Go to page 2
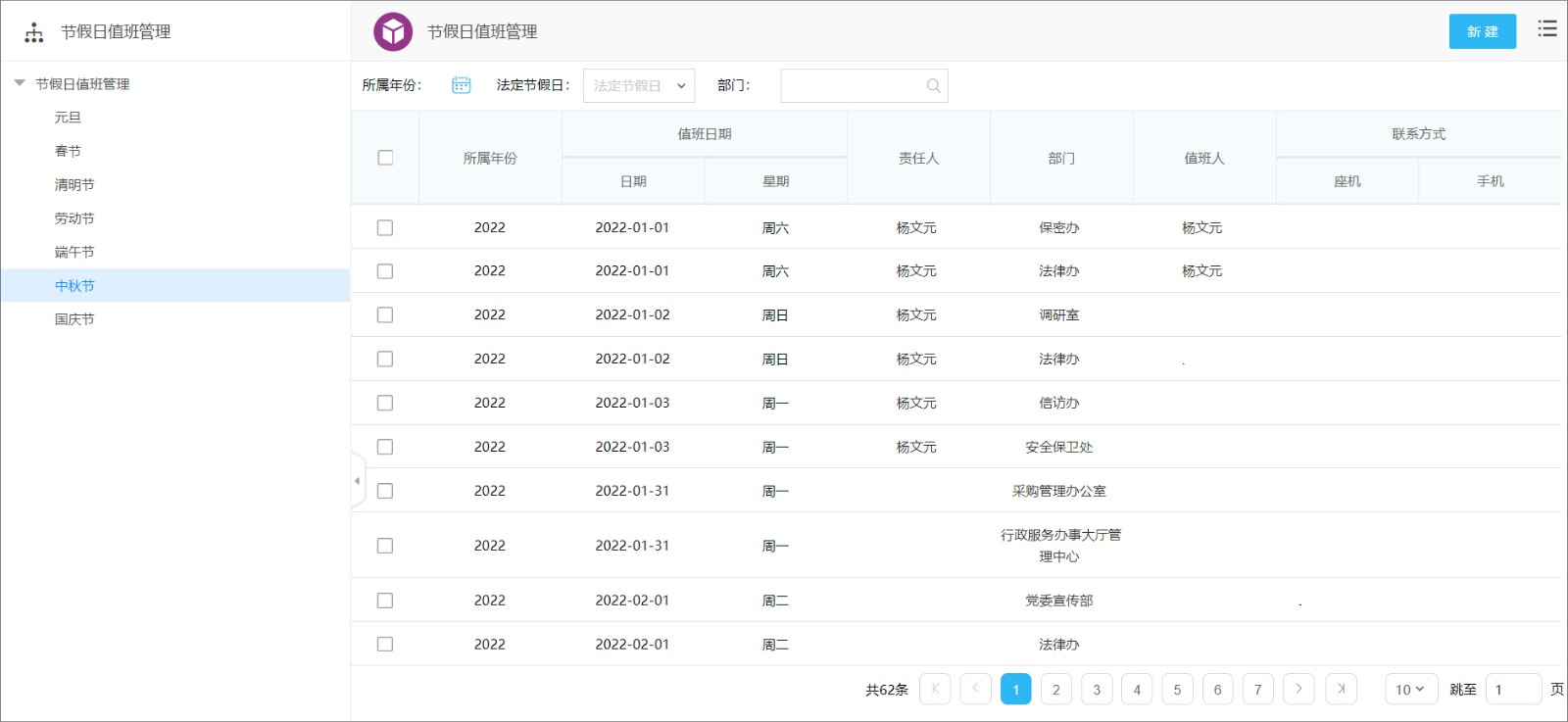Screen dimensions: 1568x722 [1055, 689]
